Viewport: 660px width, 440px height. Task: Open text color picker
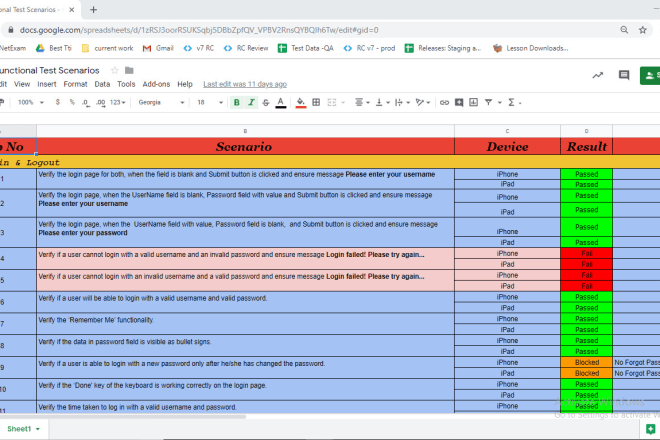tap(281, 102)
